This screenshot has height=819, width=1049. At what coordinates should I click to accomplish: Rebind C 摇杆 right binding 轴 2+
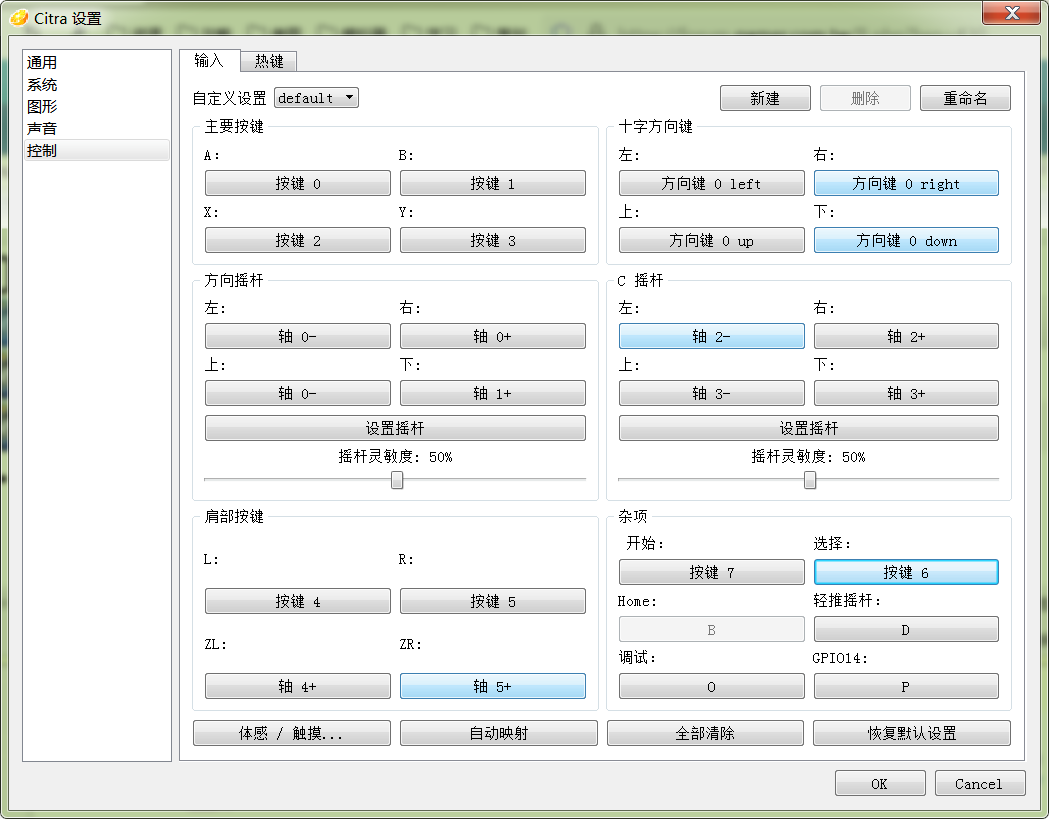(x=906, y=336)
